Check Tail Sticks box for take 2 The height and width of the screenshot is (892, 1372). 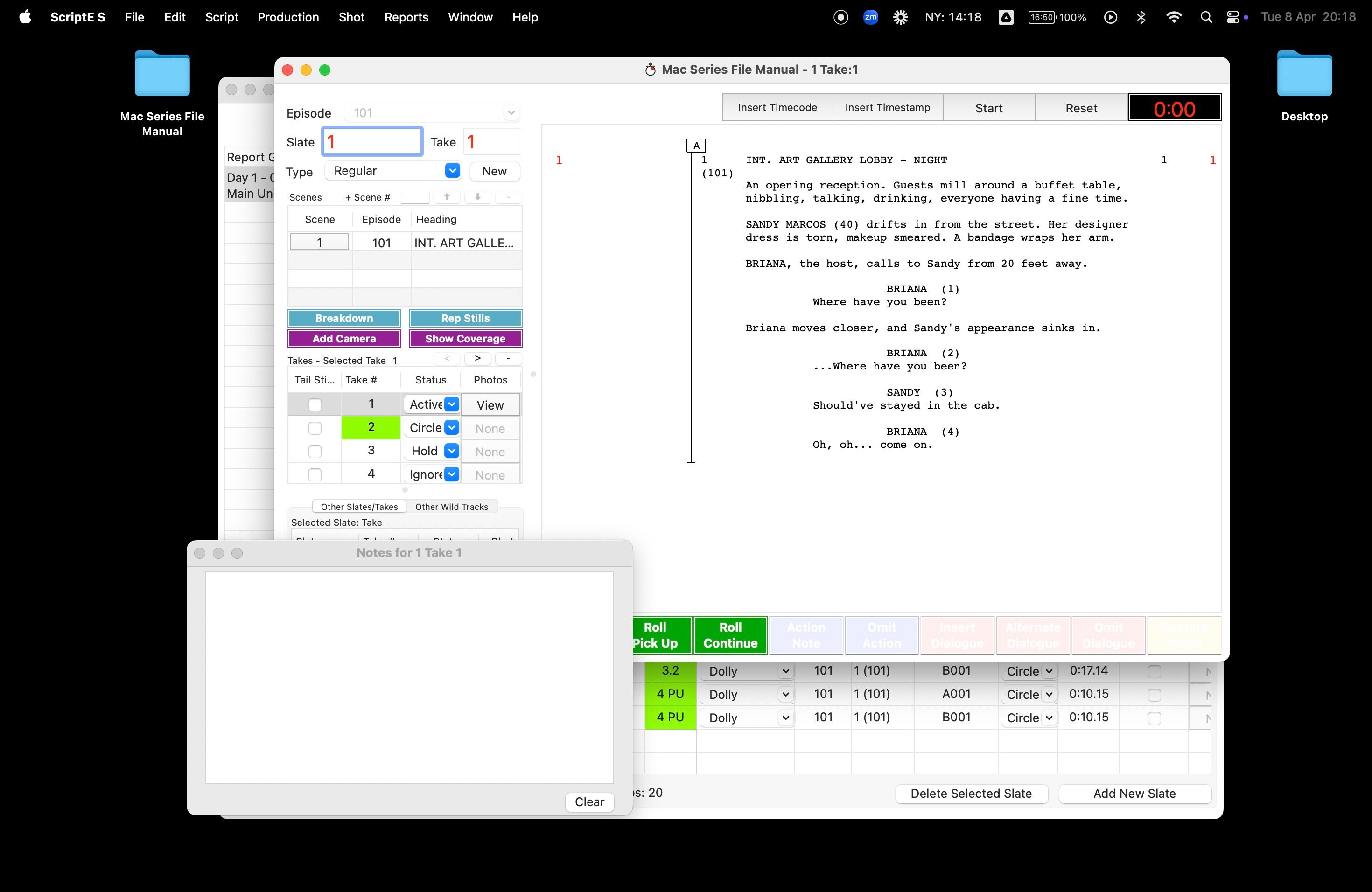click(x=315, y=428)
